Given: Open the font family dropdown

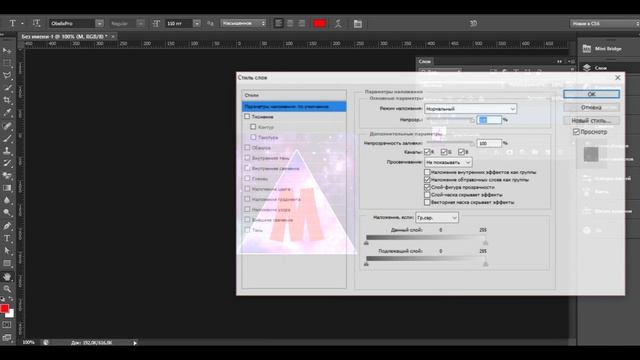Looking at the screenshot, I should click(99, 23).
